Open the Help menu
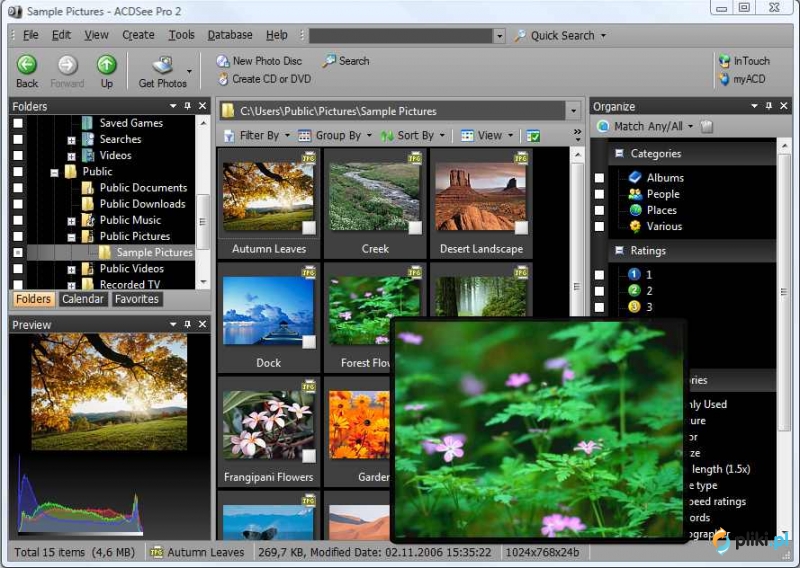 coord(277,35)
